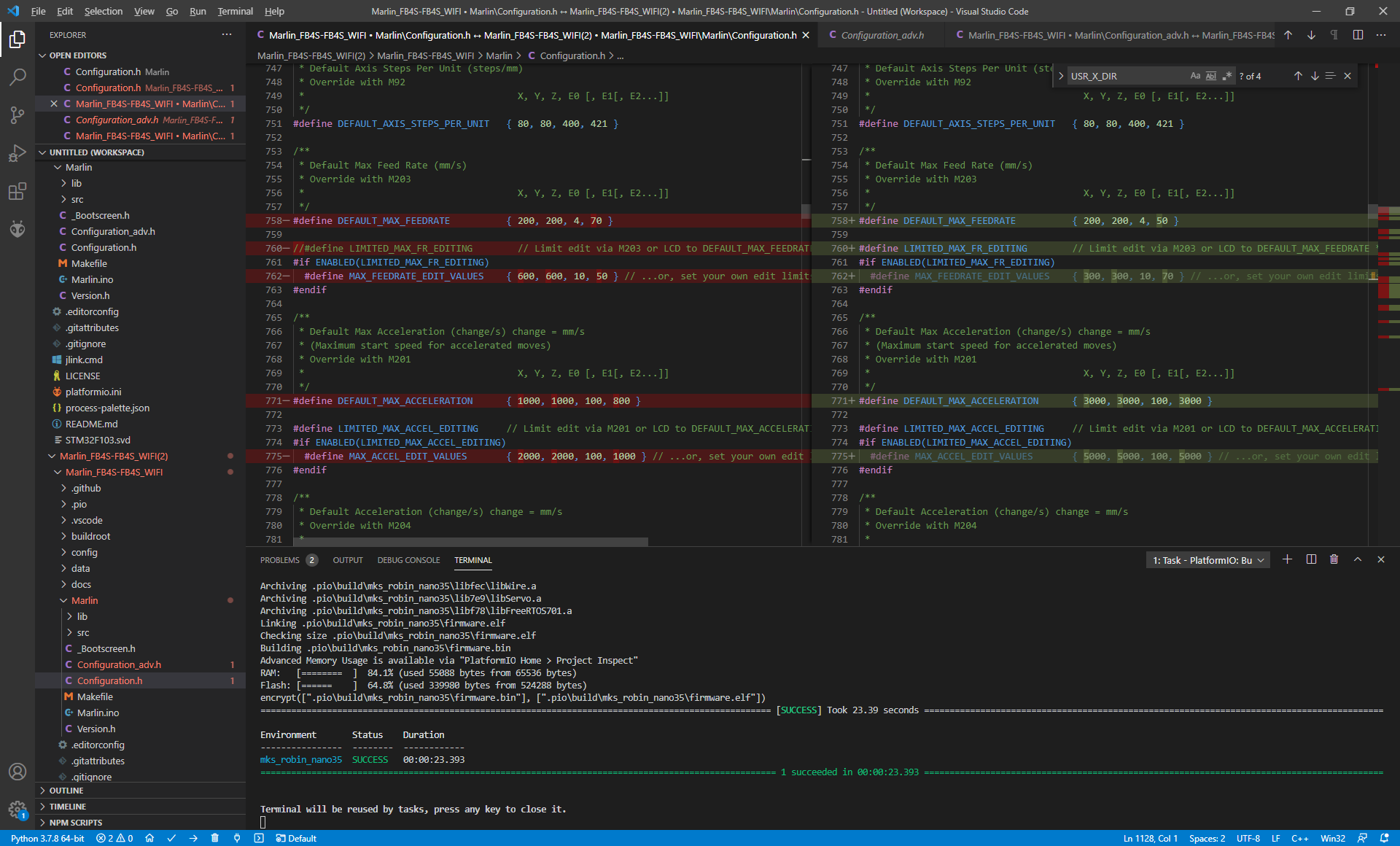The width and height of the screenshot is (1400, 846).
Task: Open the Search view in activity bar
Action: [17, 77]
